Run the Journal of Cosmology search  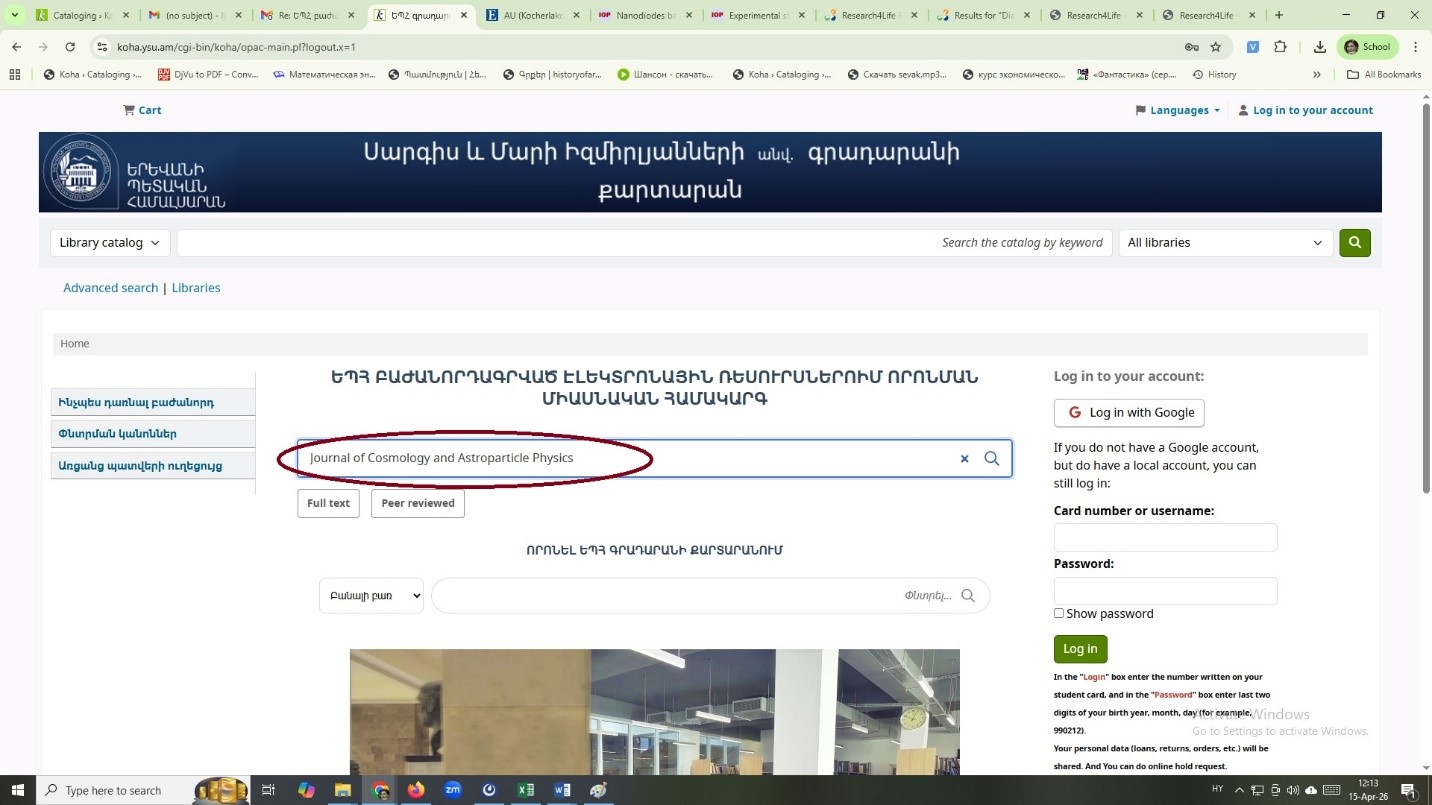tap(992, 458)
